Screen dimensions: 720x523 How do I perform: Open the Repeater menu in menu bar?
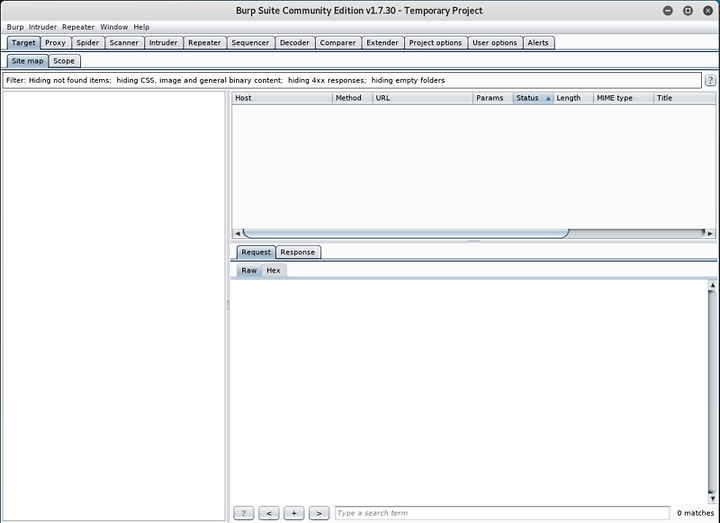click(x=78, y=27)
